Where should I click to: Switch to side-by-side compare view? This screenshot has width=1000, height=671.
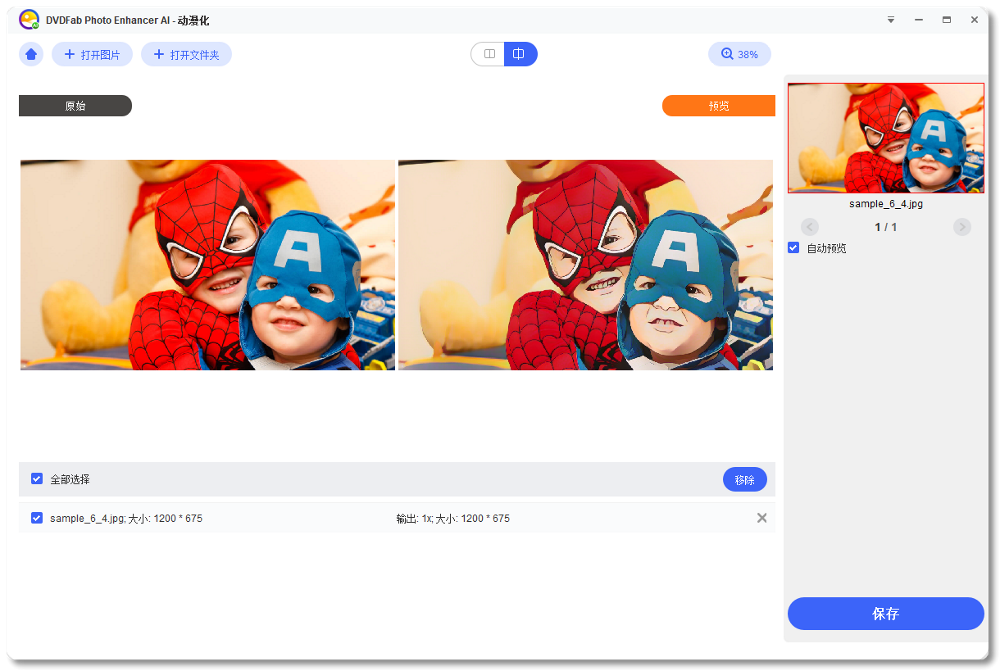[520, 54]
